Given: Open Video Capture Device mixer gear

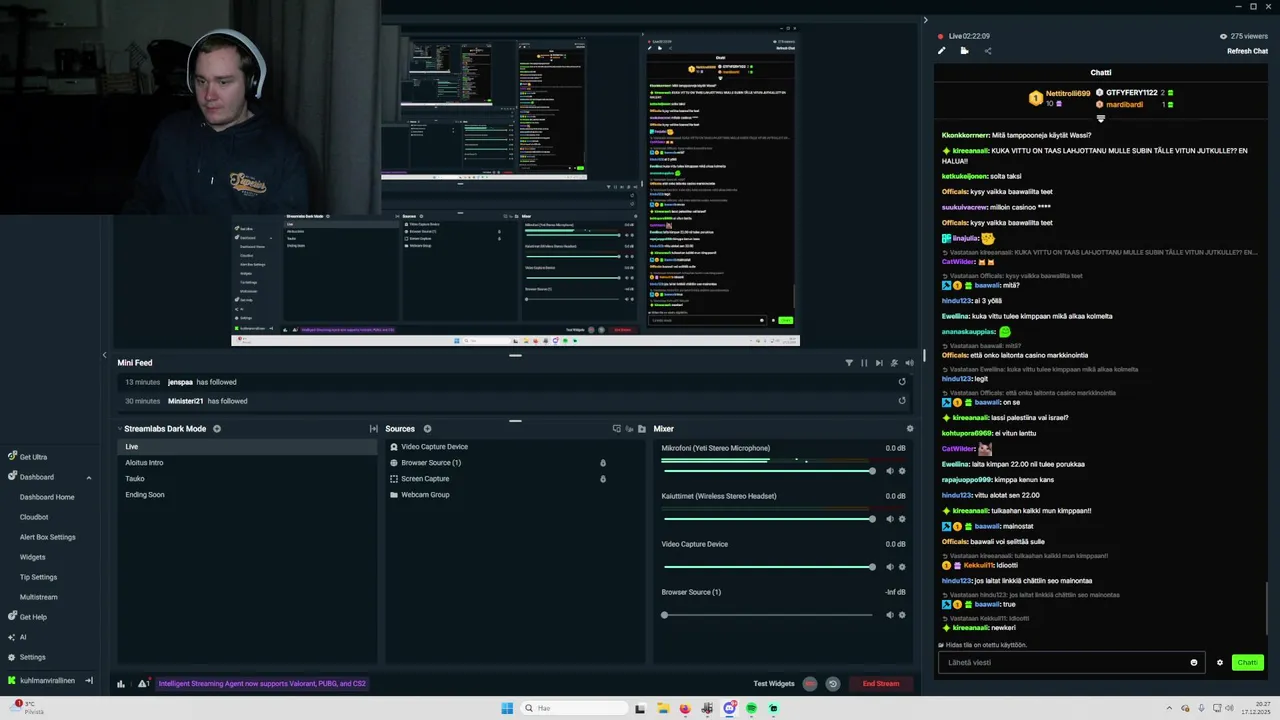Looking at the screenshot, I should (902, 567).
